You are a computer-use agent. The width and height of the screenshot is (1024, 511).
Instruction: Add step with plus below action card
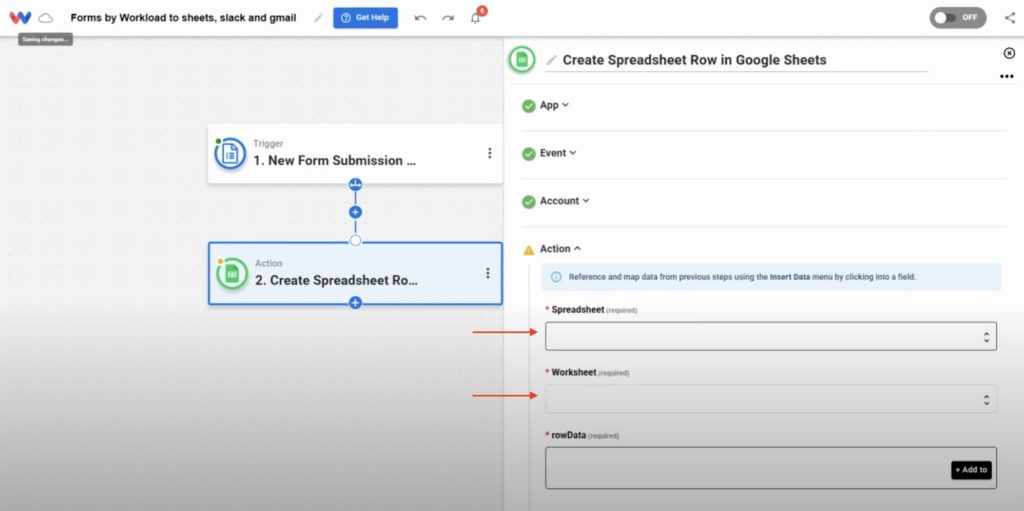pyautogui.click(x=355, y=303)
